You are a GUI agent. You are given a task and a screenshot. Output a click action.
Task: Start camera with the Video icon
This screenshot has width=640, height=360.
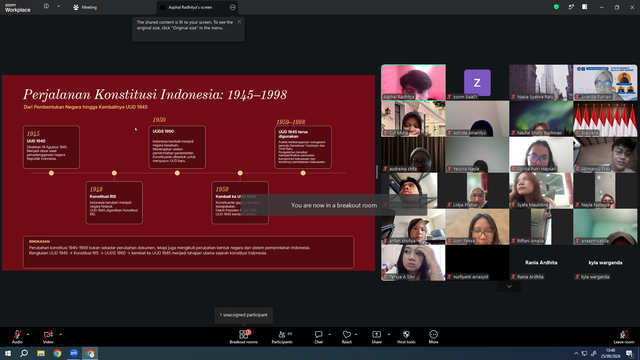point(48,335)
